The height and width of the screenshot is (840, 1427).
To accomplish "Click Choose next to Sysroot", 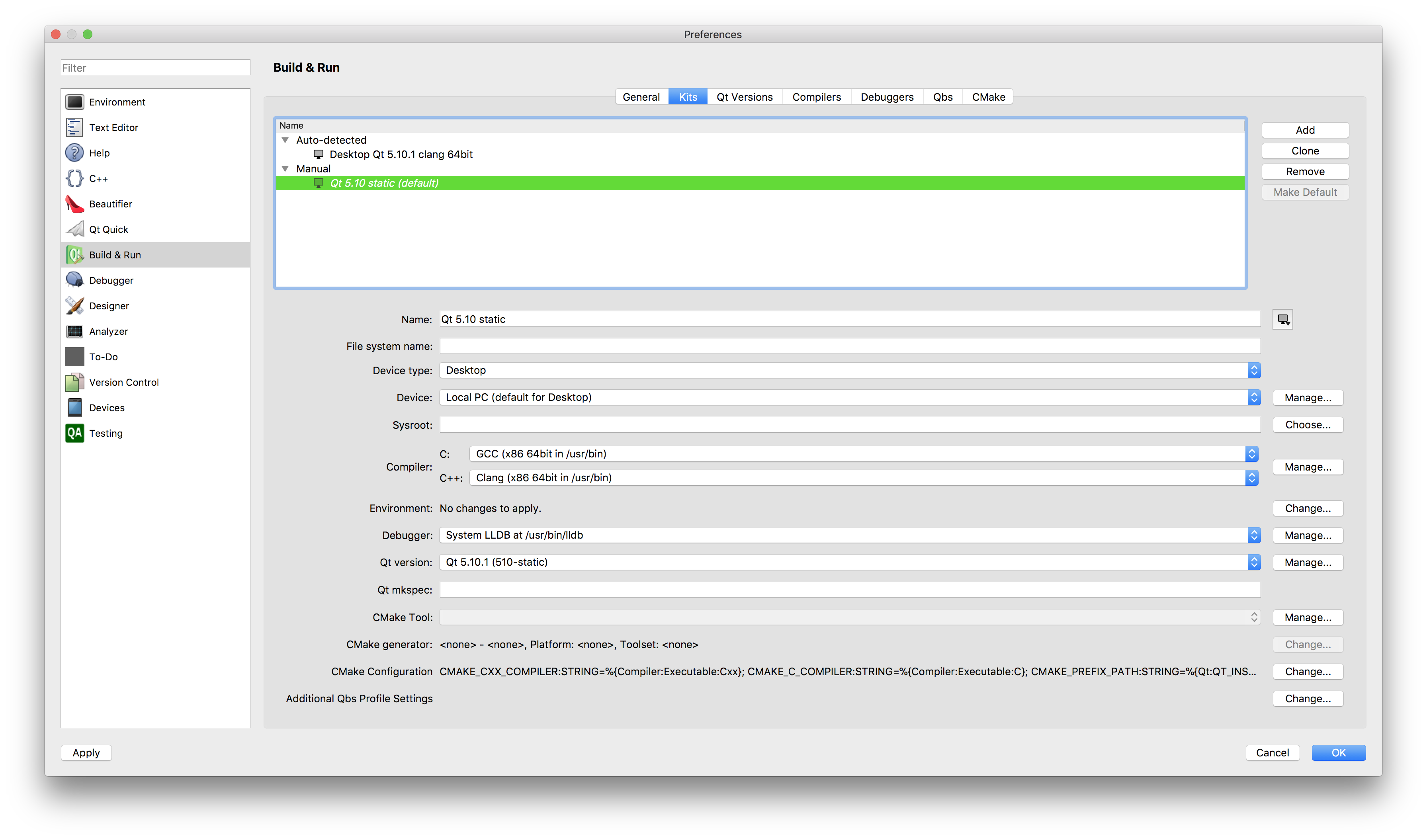I will [x=1308, y=424].
